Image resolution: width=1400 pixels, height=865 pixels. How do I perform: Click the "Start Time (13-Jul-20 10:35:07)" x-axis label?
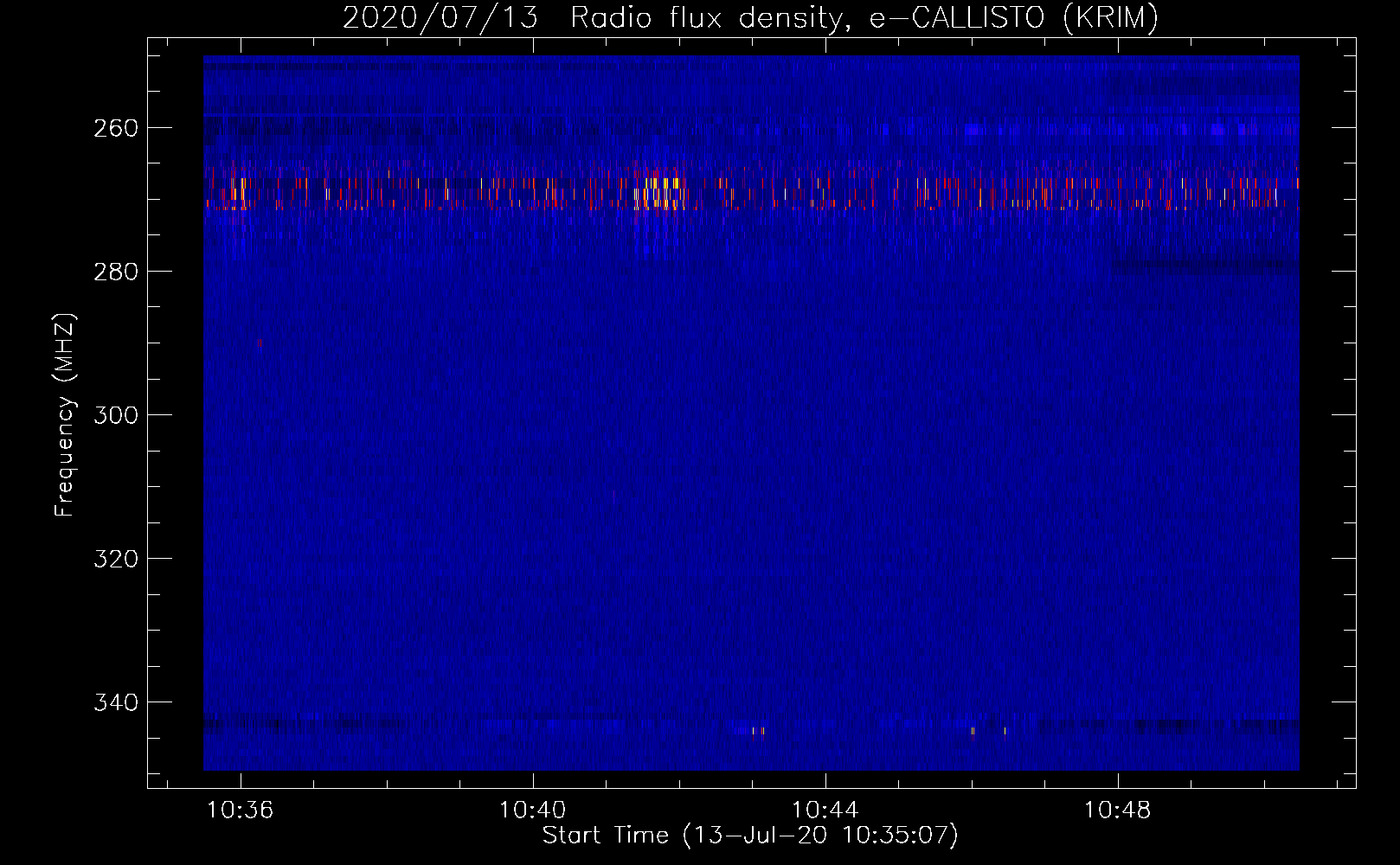(750, 836)
